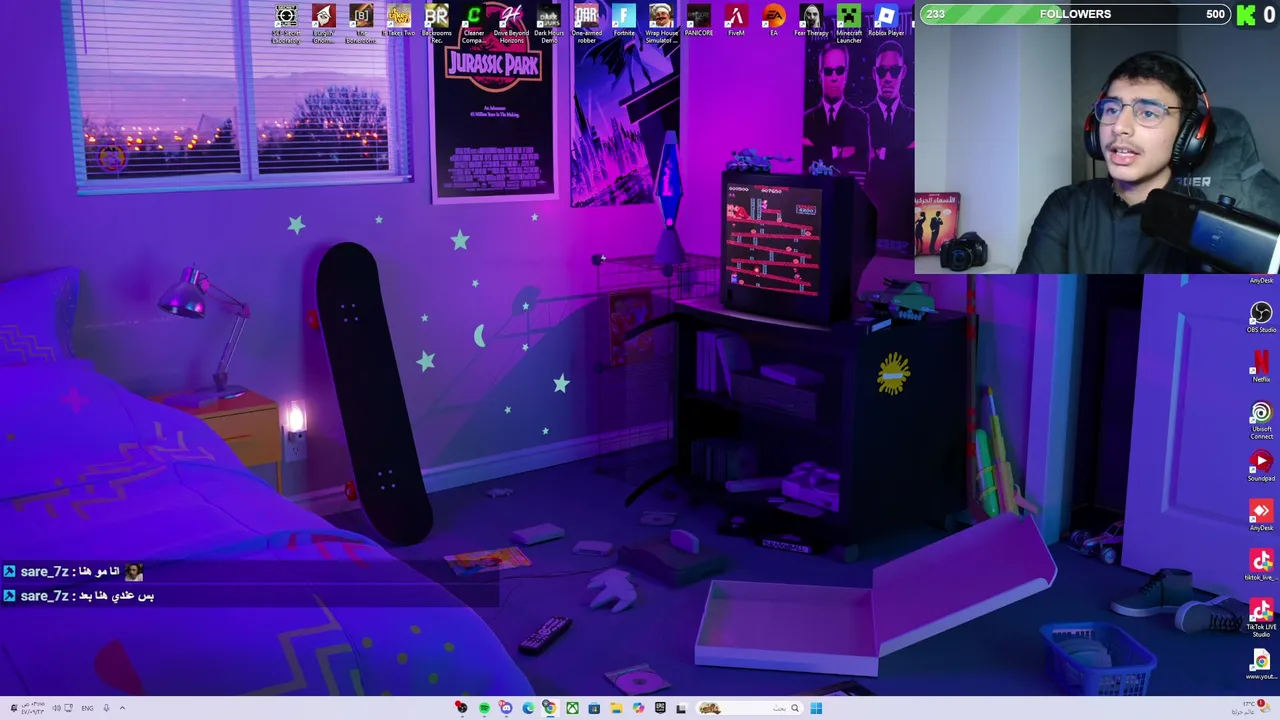Open Drive Beyond Horizons desktop shortcut

[511, 24]
